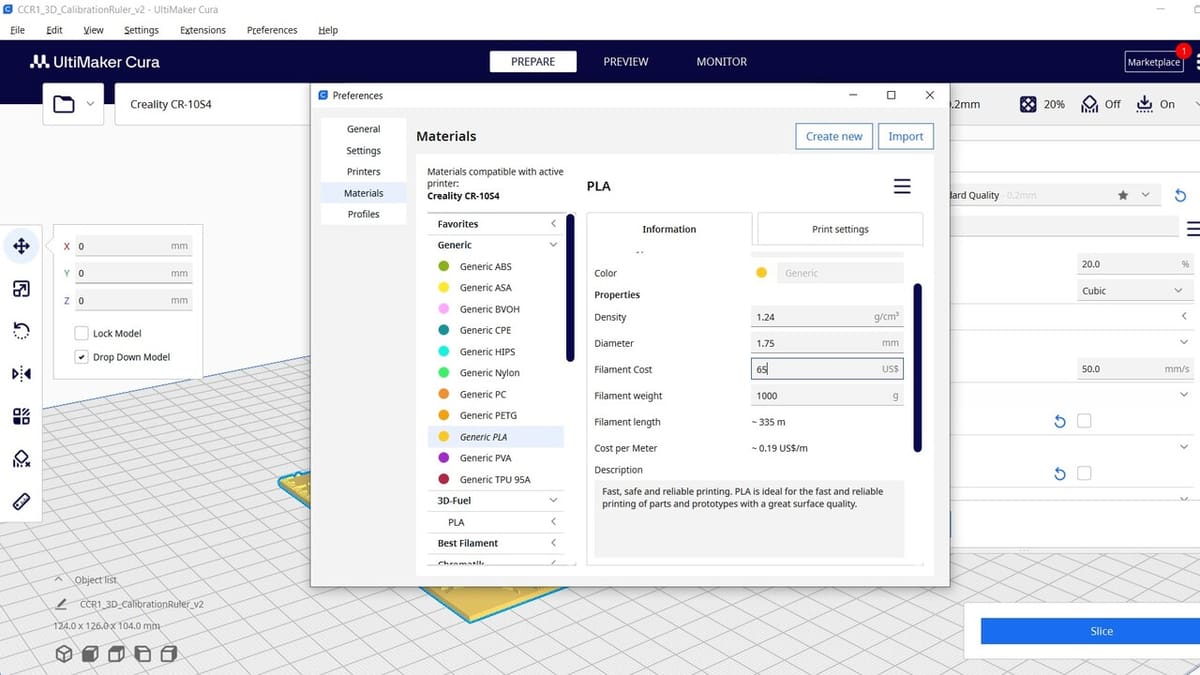Screen dimensions: 1200x675
Task: Select the Measure ruler tool
Action: tap(21, 500)
